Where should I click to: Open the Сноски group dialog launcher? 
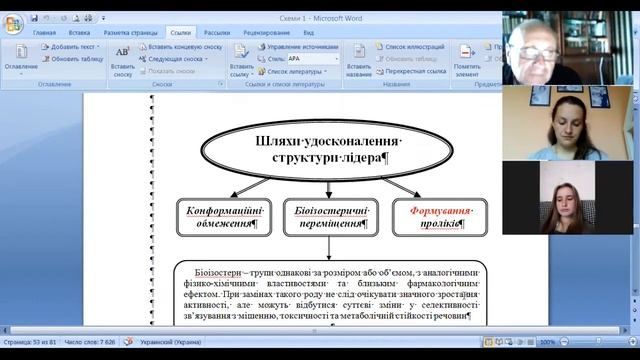point(221,84)
